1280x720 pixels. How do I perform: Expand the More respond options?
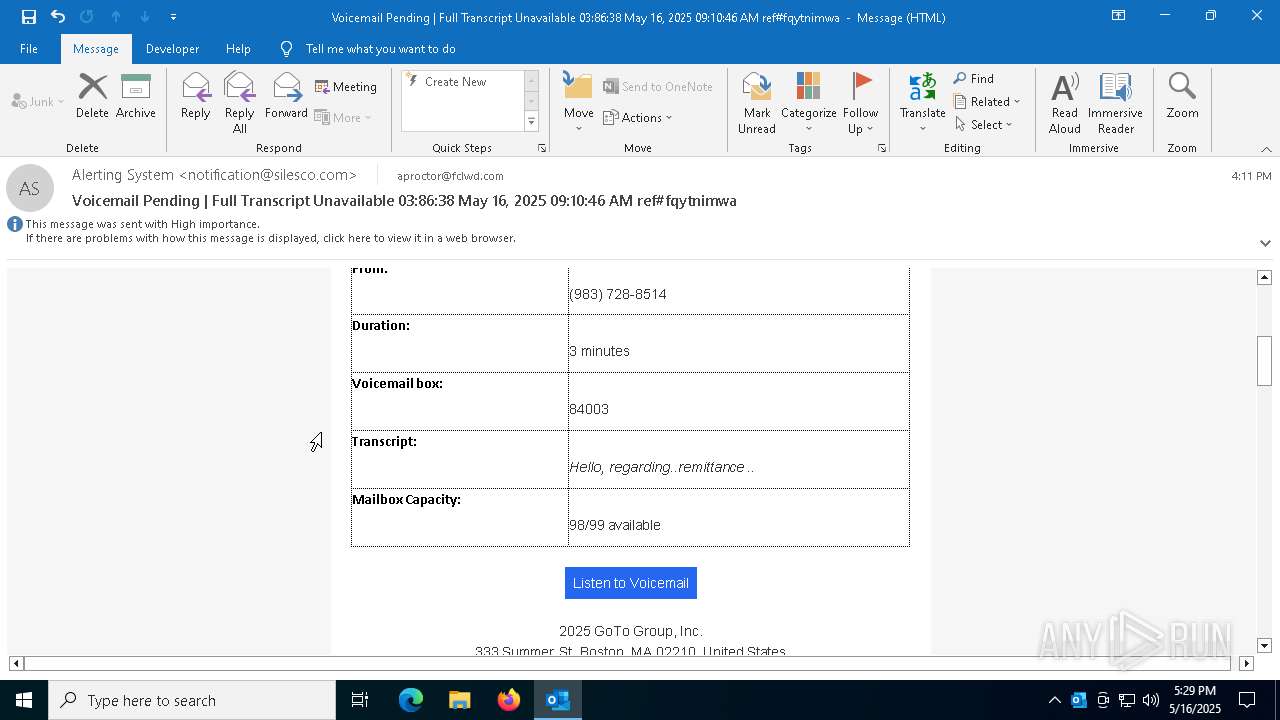click(x=344, y=117)
